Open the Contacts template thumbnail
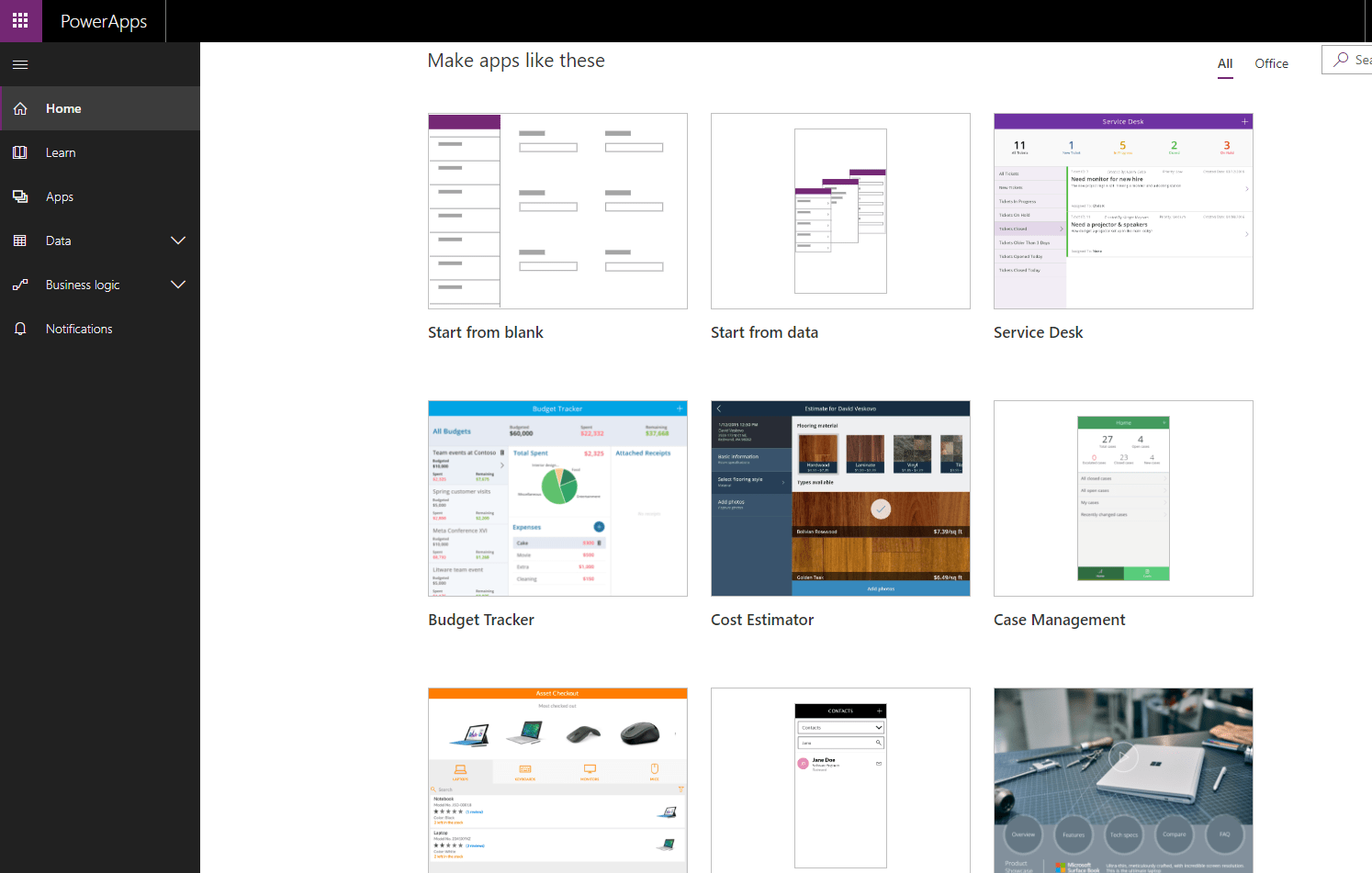Image resolution: width=1372 pixels, height=873 pixels. [840, 780]
